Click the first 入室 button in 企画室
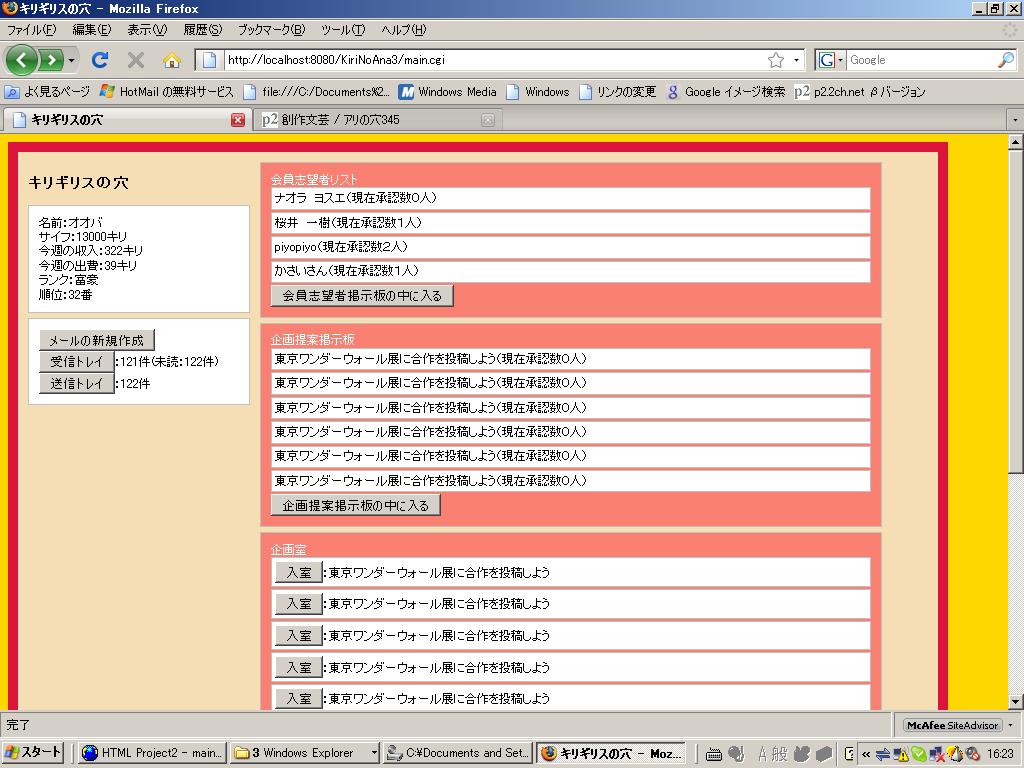Viewport: 1024px width, 768px height. (x=299, y=572)
